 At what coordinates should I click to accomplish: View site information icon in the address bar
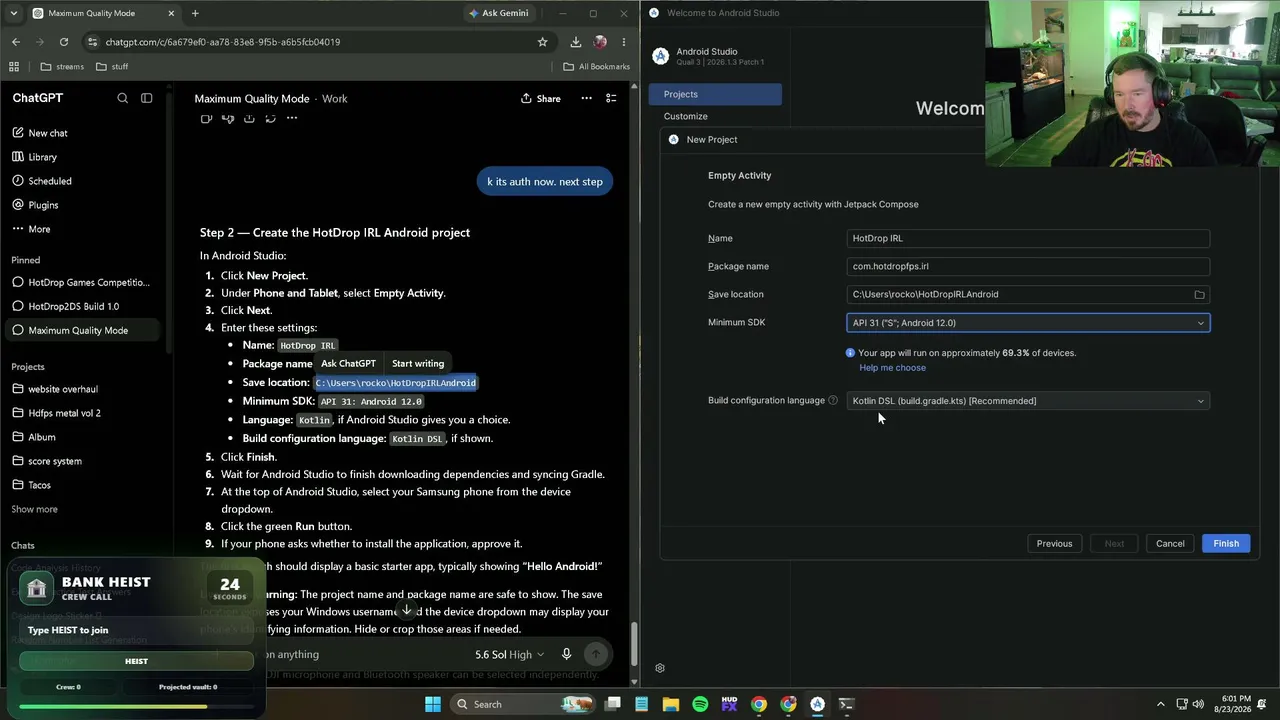pos(93,42)
